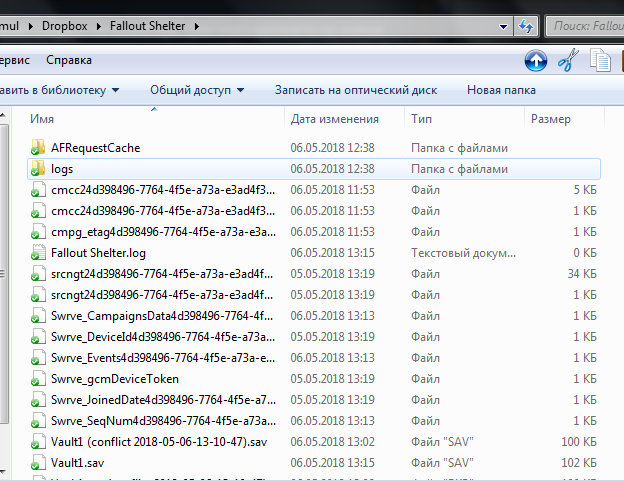Select the logs folder icon
The width and height of the screenshot is (624, 481).
[x=37, y=169]
